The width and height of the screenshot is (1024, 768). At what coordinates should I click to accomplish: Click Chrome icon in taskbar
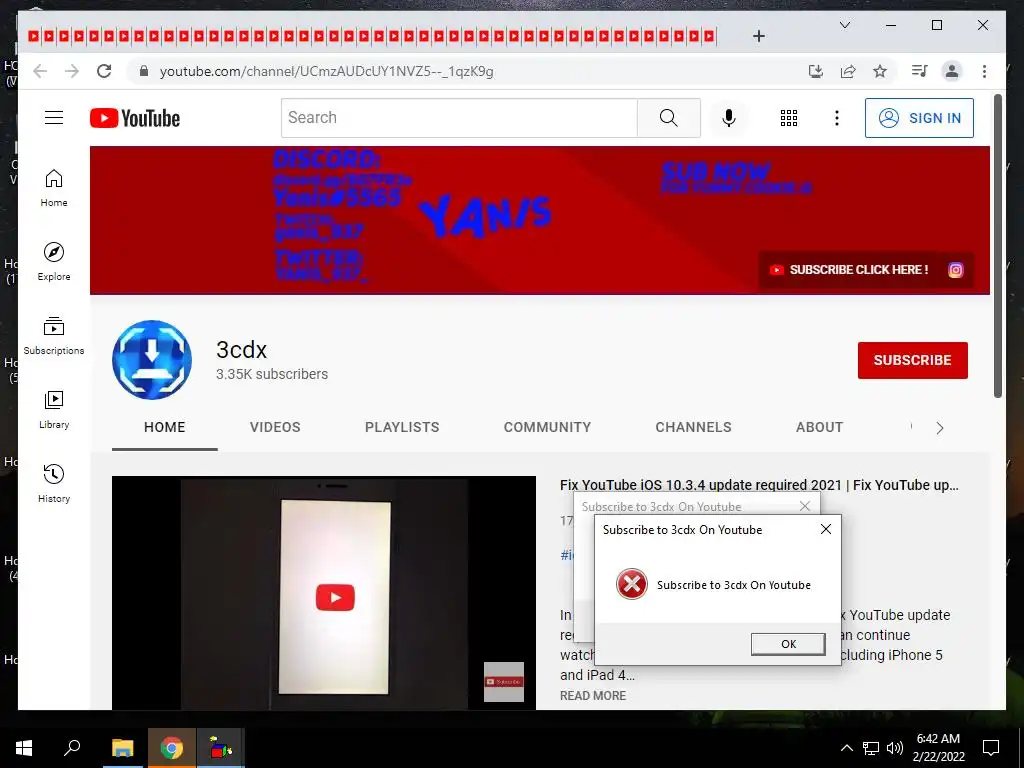click(x=172, y=748)
